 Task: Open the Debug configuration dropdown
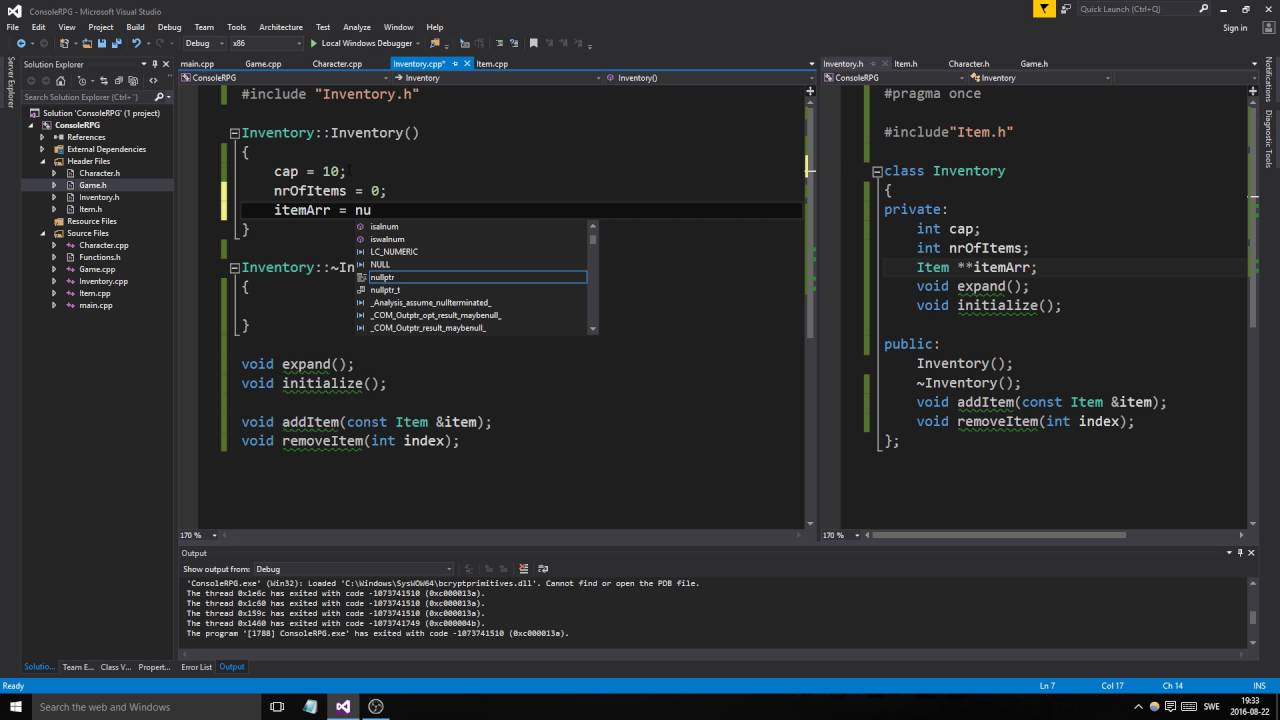tap(221, 43)
